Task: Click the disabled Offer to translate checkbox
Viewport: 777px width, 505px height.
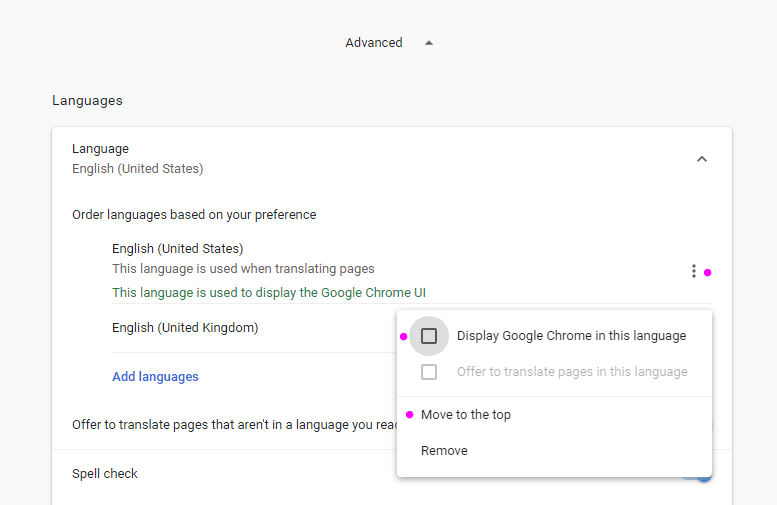Action: pyautogui.click(x=429, y=372)
